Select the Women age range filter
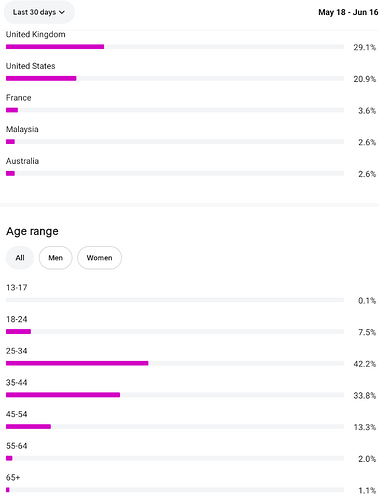The height and width of the screenshot is (500, 379). 99,258
